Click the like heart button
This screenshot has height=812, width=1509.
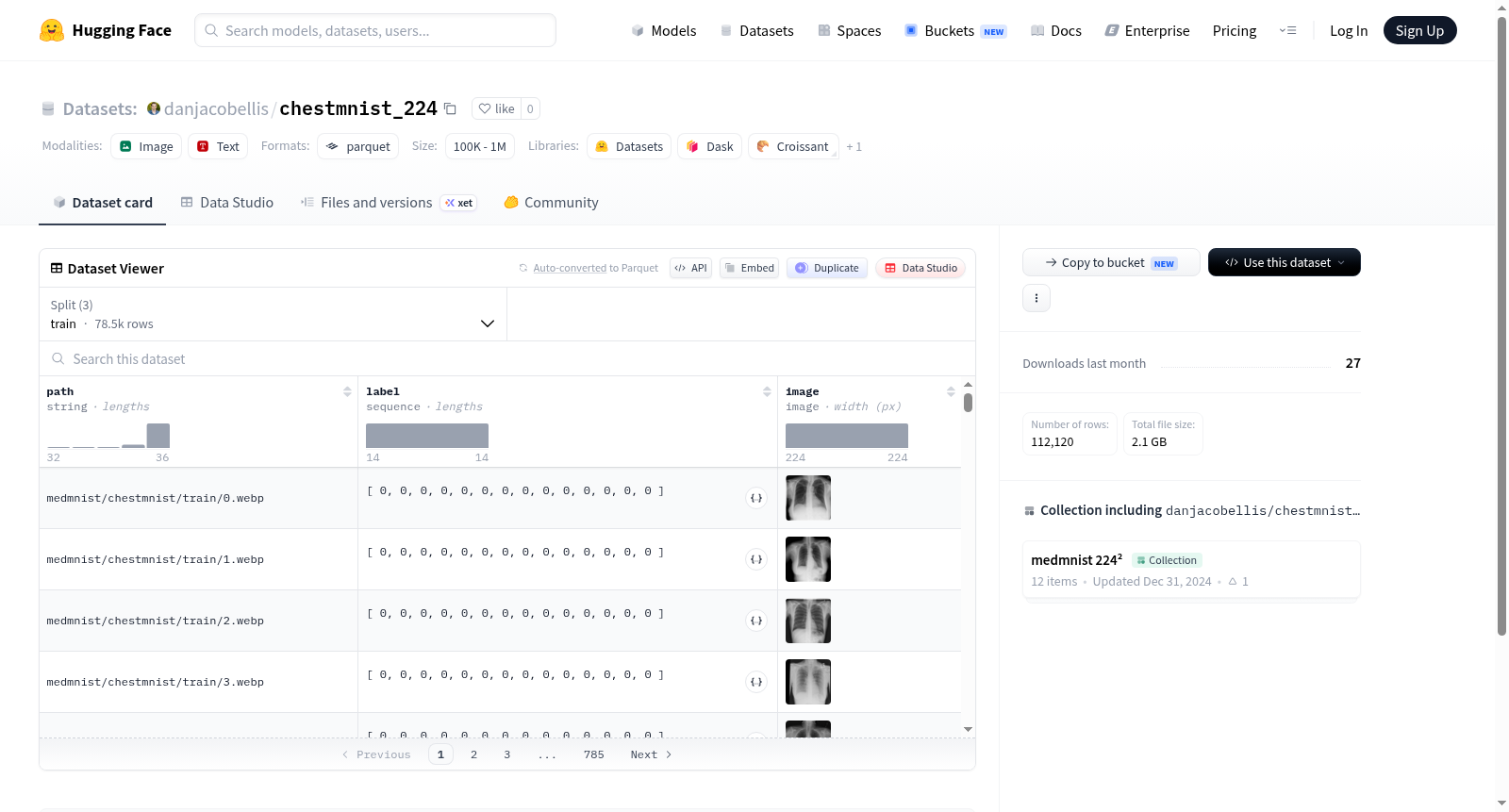pyautogui.click(x=496, y=108)
